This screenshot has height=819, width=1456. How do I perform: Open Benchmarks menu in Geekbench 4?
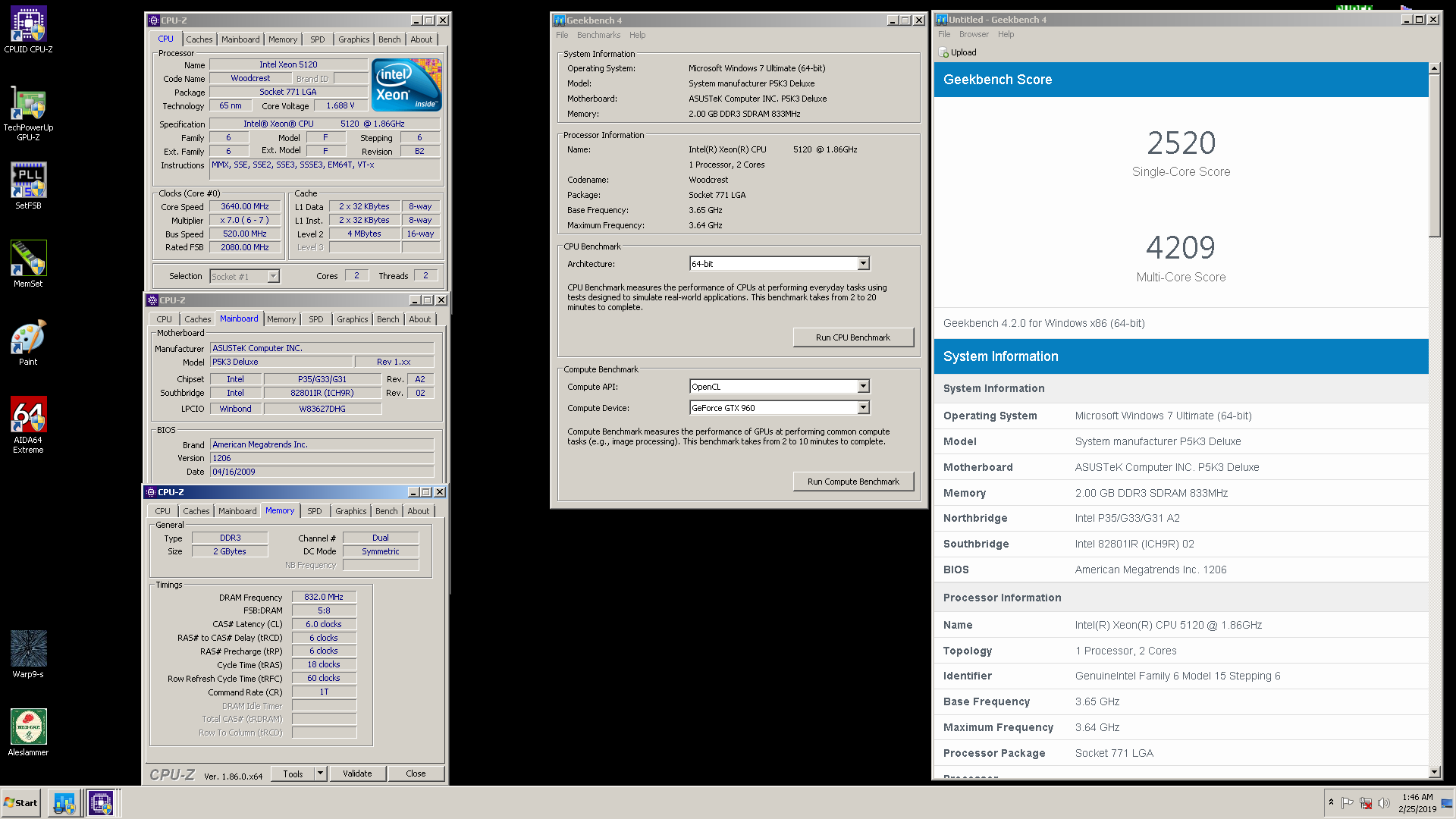(598, 35)
